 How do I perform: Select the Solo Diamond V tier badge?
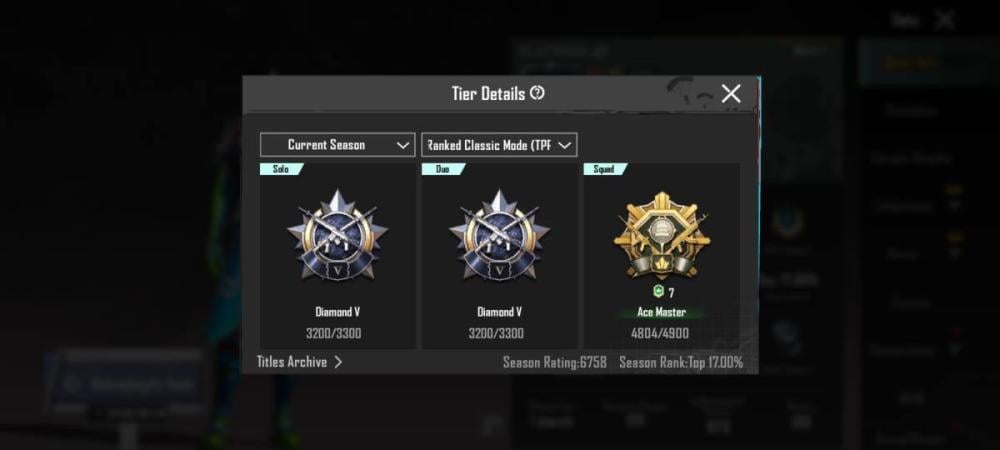pos(337,234)
